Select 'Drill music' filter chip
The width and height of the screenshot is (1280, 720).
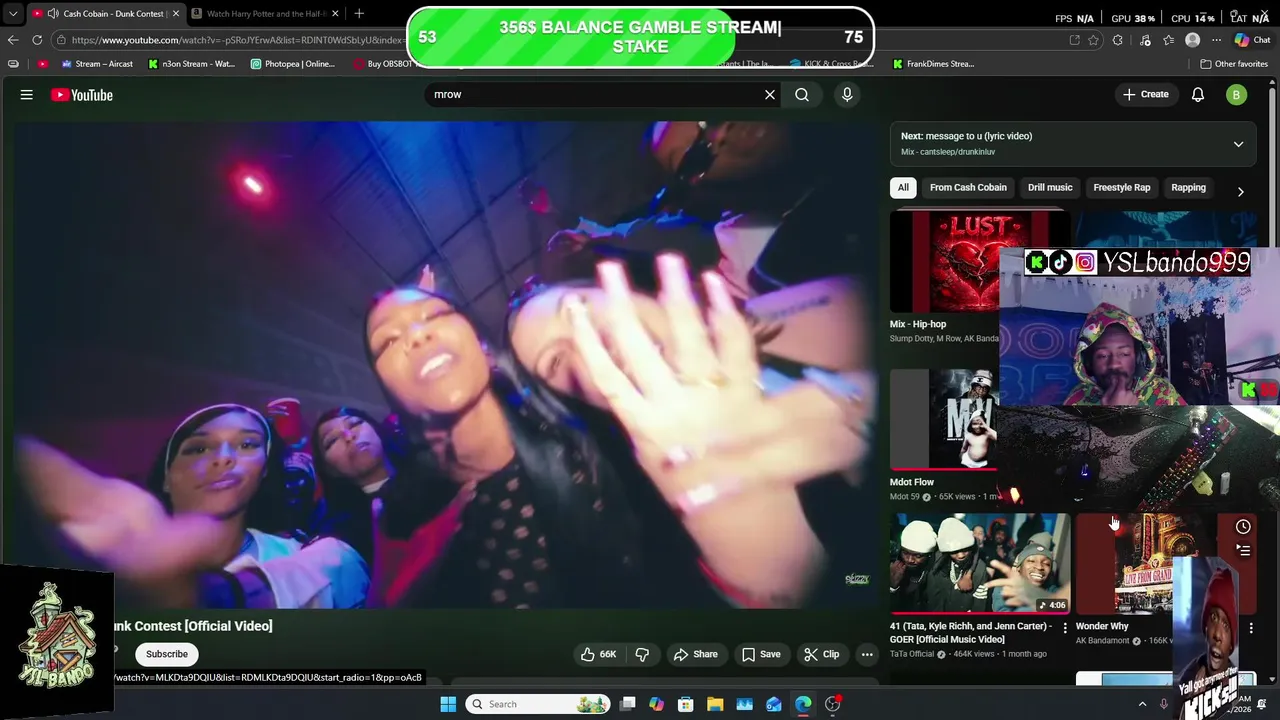pyautogui.click(x=1050, y=187)
